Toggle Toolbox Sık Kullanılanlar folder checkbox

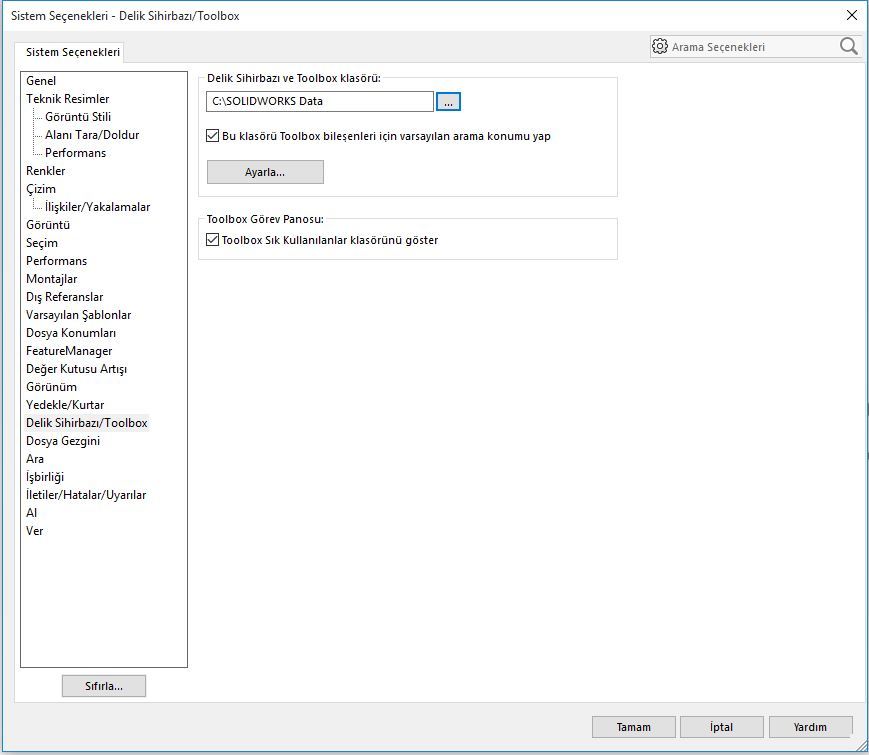pyautogui.click(x=212, y=239)
